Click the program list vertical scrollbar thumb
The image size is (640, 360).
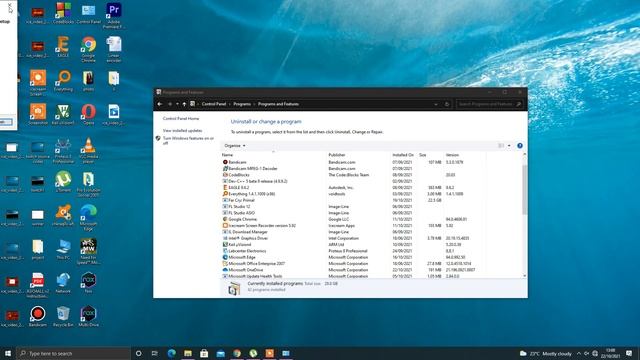(524, 190)
